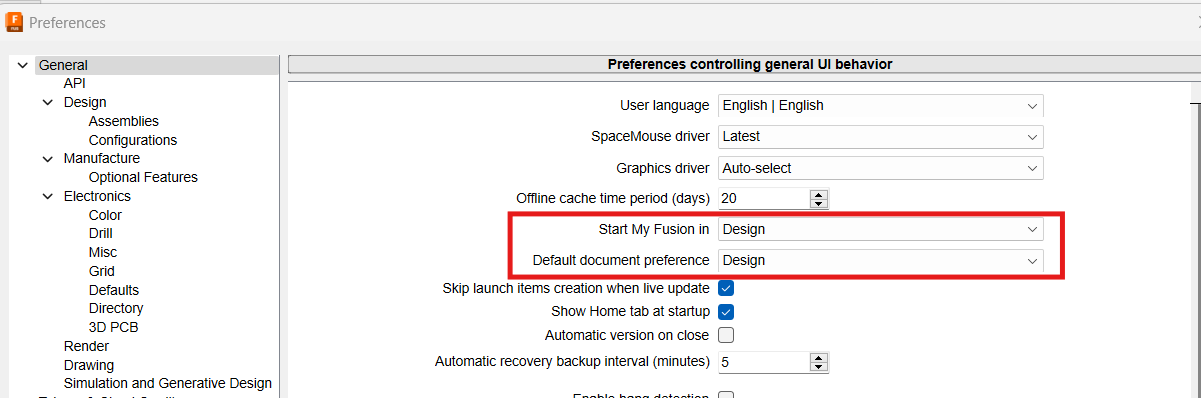Open the Drawing preferences
This screenshot has height=398, width=1201.
click(x=89, y=365)
